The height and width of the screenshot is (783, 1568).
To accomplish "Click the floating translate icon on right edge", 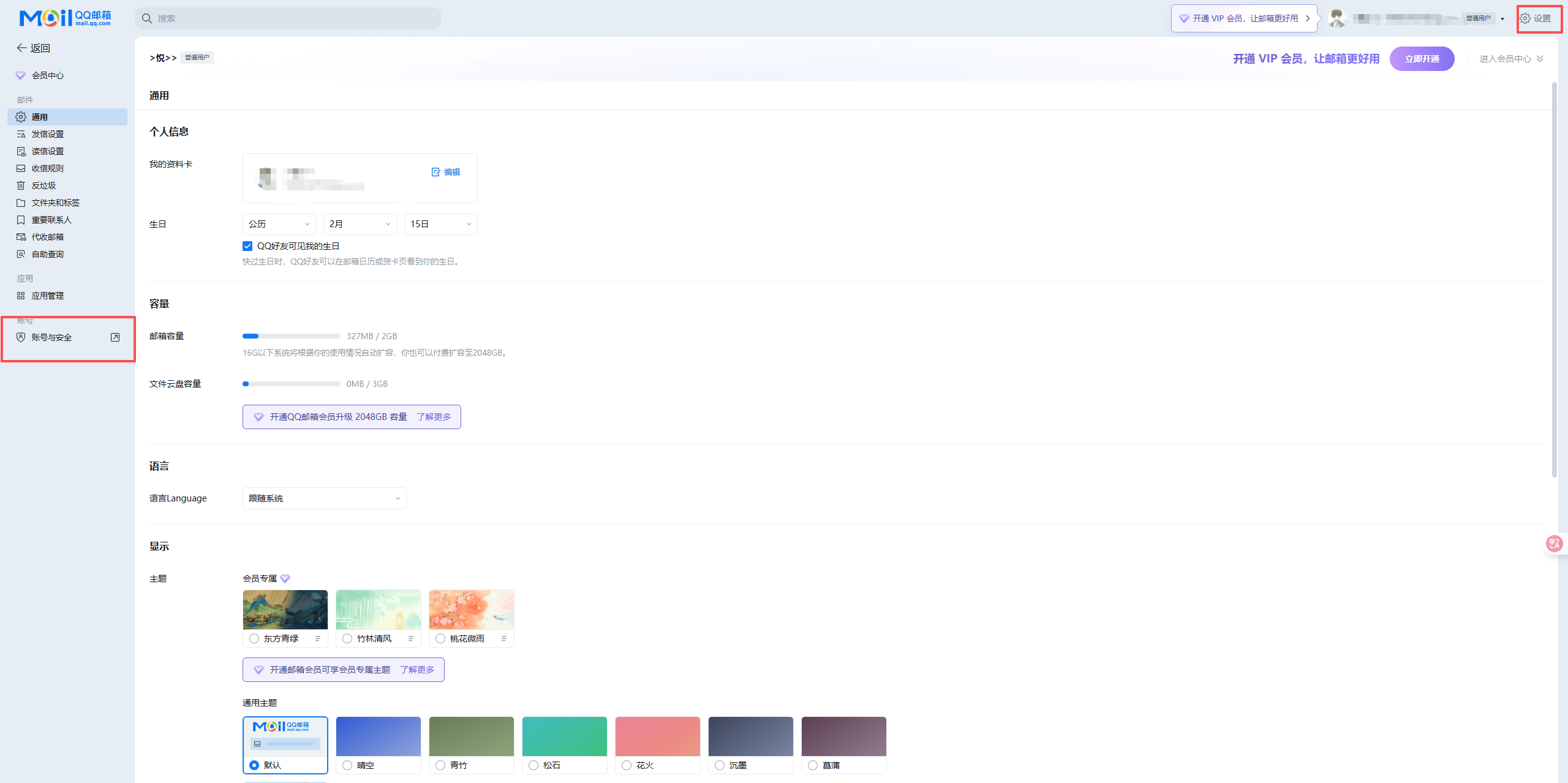I will pos(1554,544).
